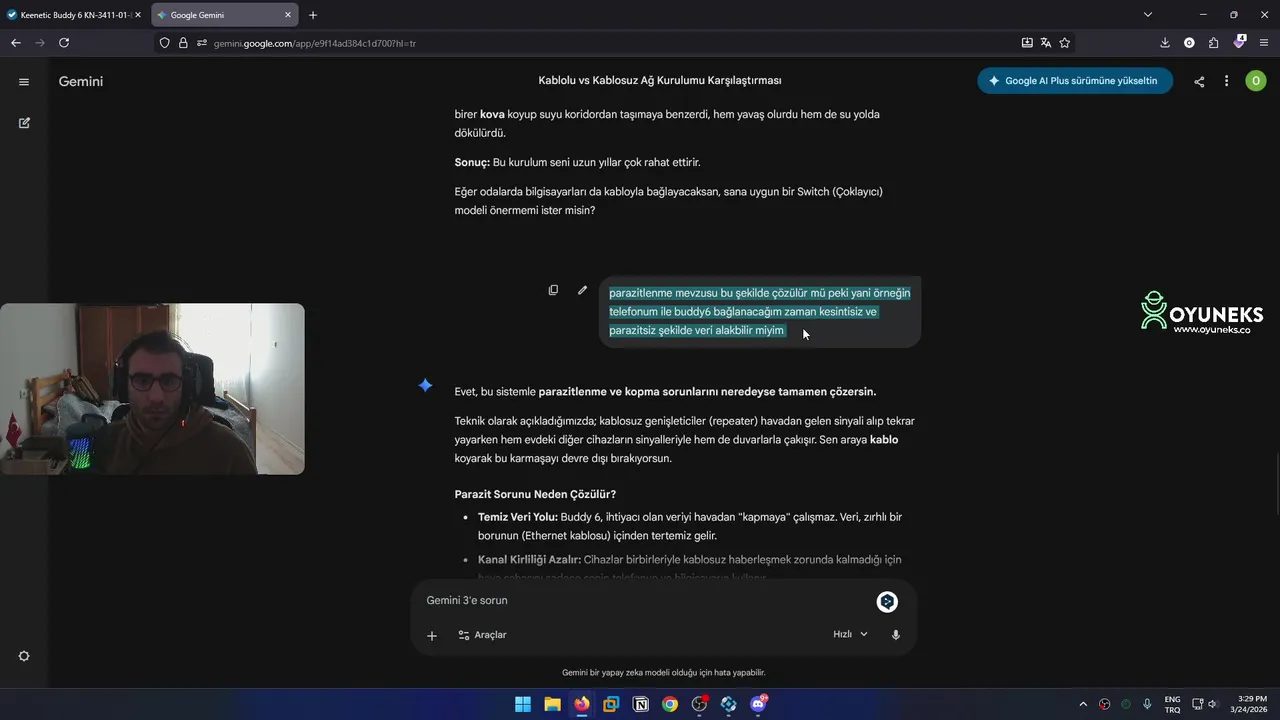The width and height of the screenshot is (1280, 720).
Task: Open the Firefox application menu
Action: (x=1264, y=43)
